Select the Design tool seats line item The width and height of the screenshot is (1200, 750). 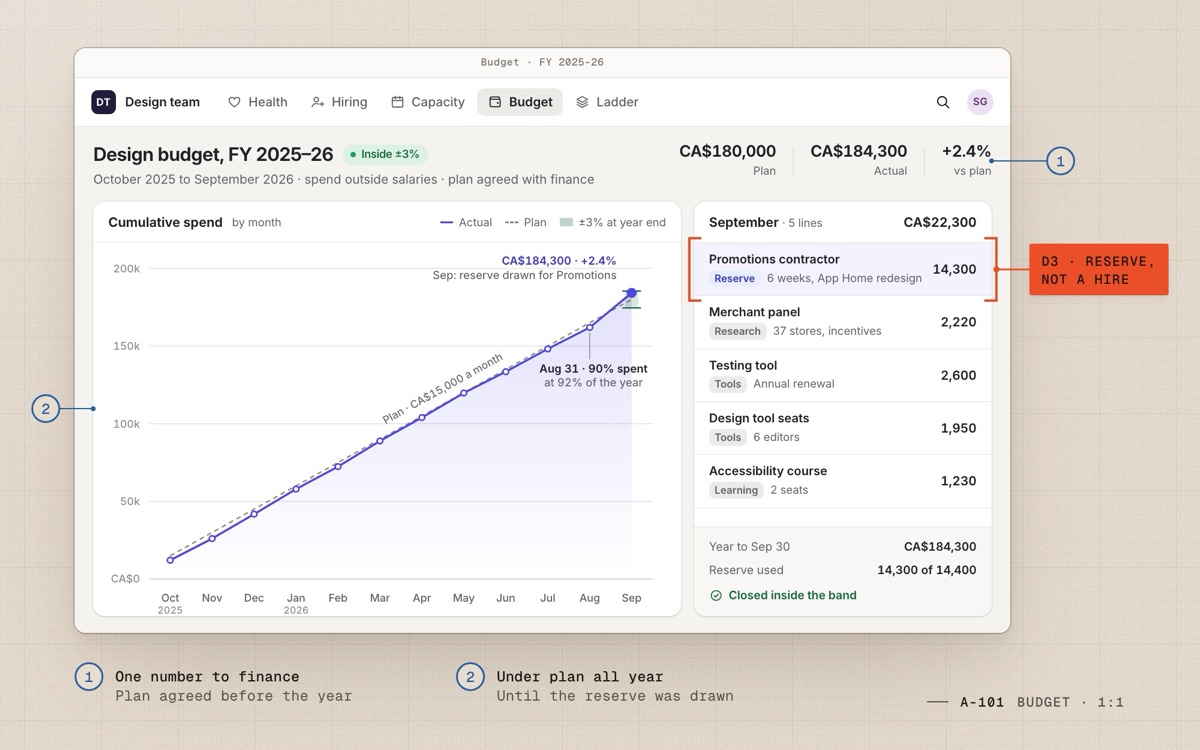tap(843, 428)
